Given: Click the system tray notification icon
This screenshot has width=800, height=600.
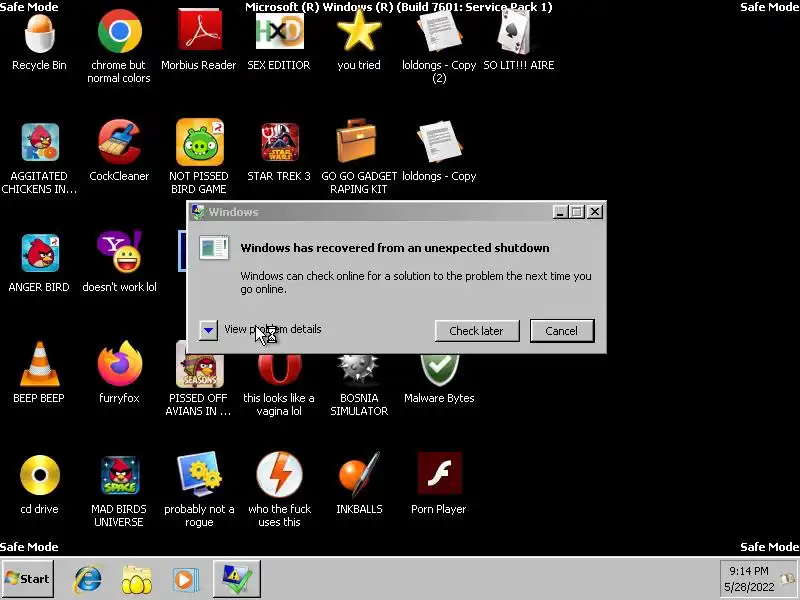Looking at the screenshot, I should pos(788,579).
